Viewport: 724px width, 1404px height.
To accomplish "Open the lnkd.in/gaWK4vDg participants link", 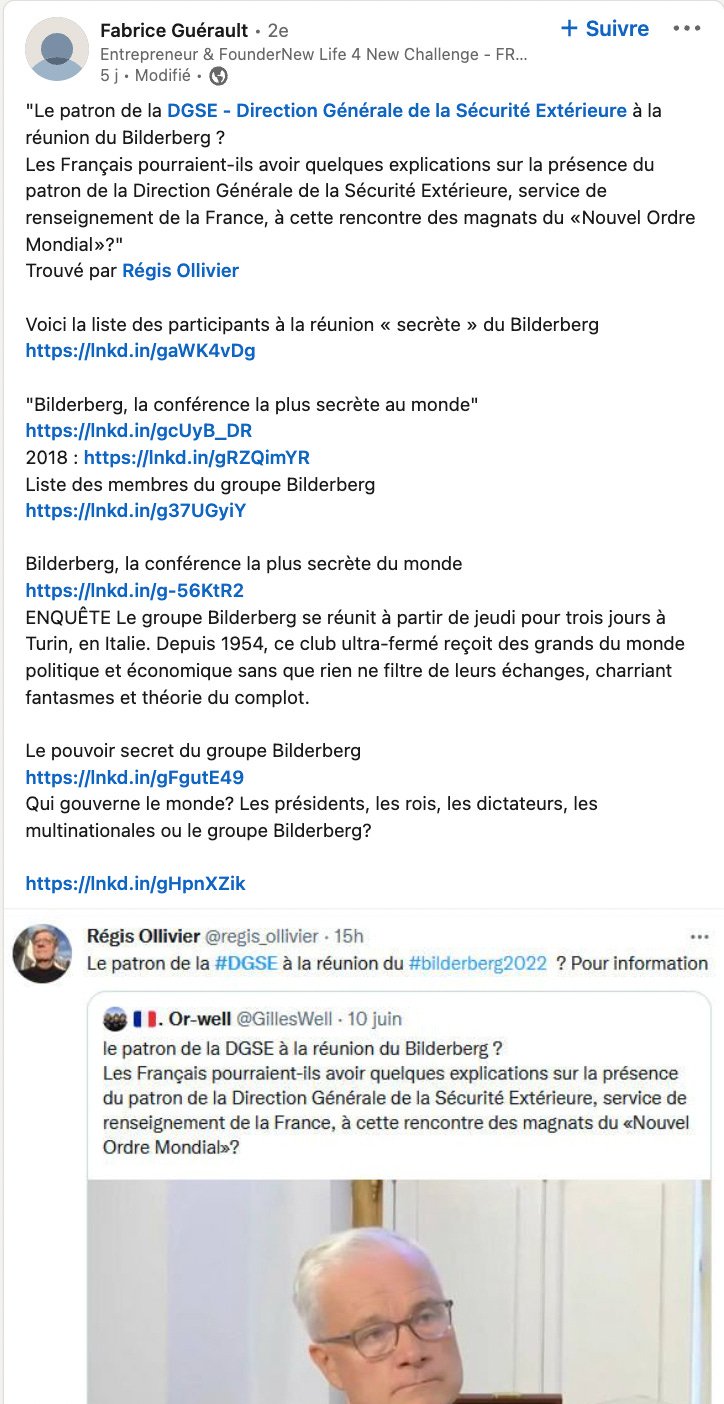I will [x=140, y=350].
